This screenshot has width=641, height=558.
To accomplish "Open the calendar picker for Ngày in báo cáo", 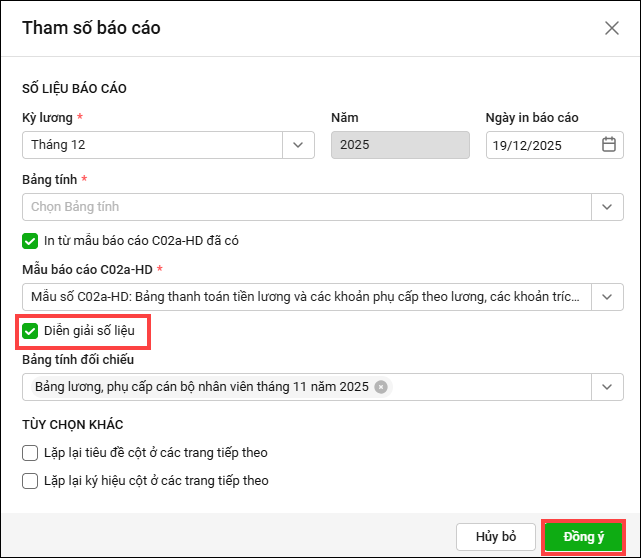I will [x=608, y=145].
